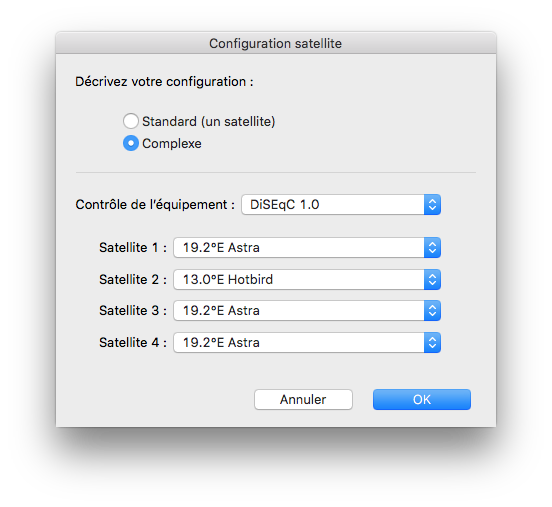552x507 pixels.
Task: Click the 'Standard (un satellite)' option label
Action: tap(208, 121)
